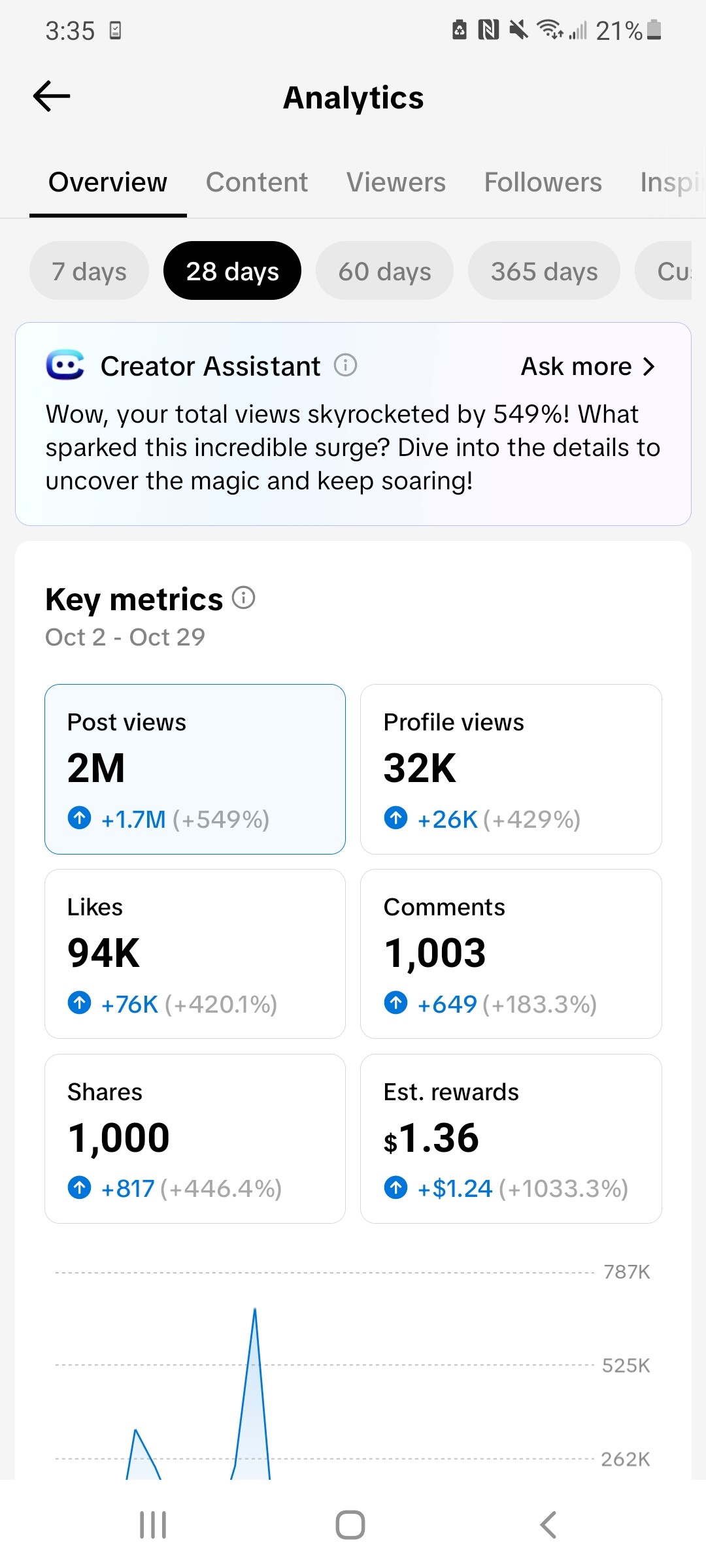Screen dimensions: 706x1568
Task: Select the 28 days range chip
Action: (232, 271)
